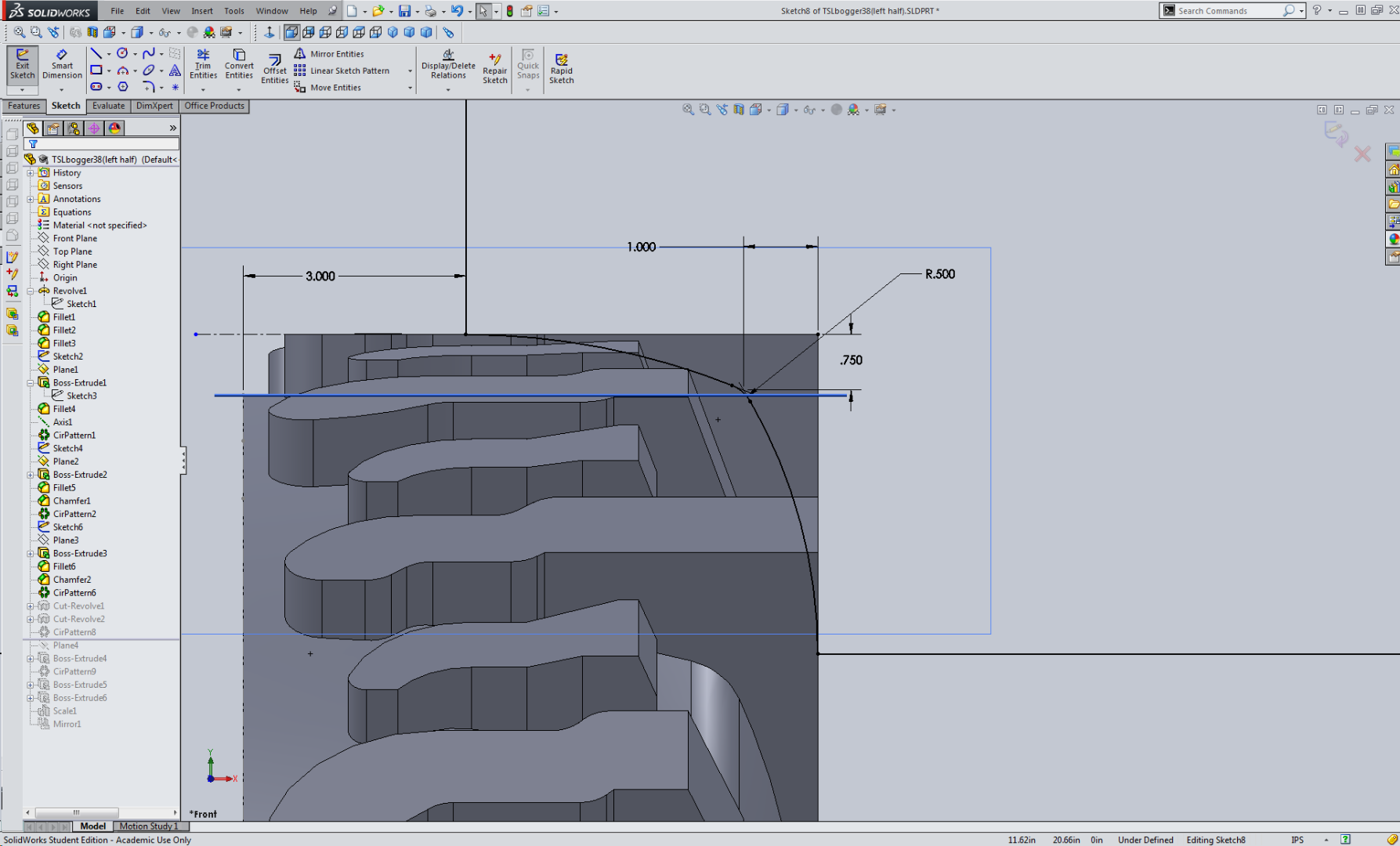Viewport: 1400px width, 846px height.
Task: Open the Insert menu
Action: (202, 10)
